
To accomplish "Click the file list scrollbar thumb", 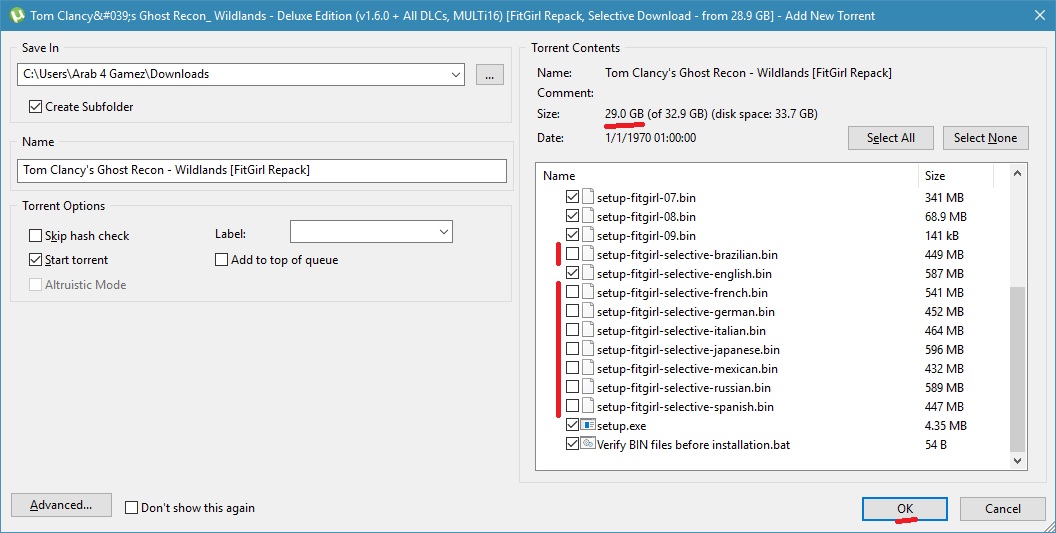I will pyautogui.click(x=1018, y=369).
